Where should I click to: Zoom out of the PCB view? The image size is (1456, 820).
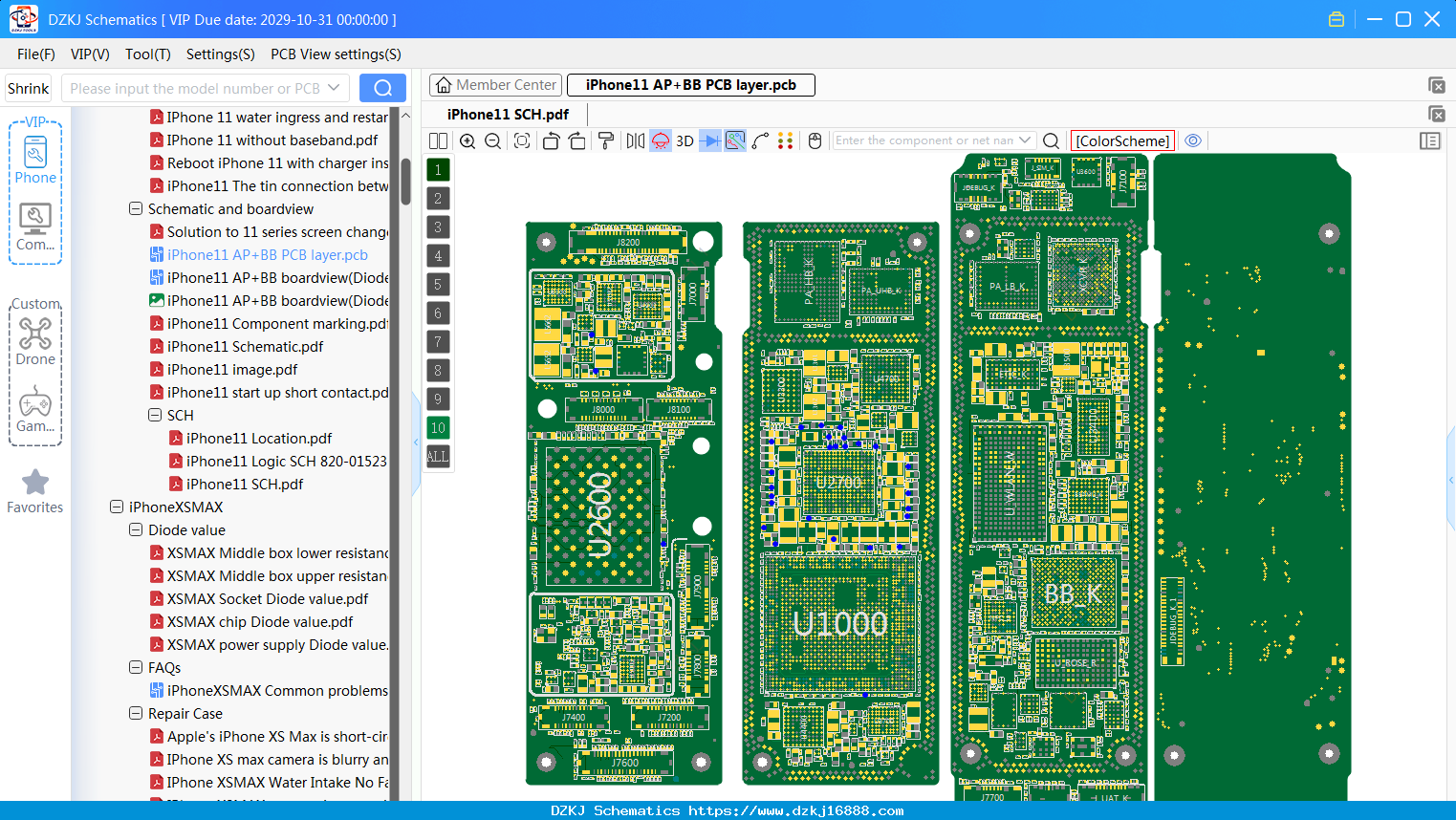[x=493, y=140]
